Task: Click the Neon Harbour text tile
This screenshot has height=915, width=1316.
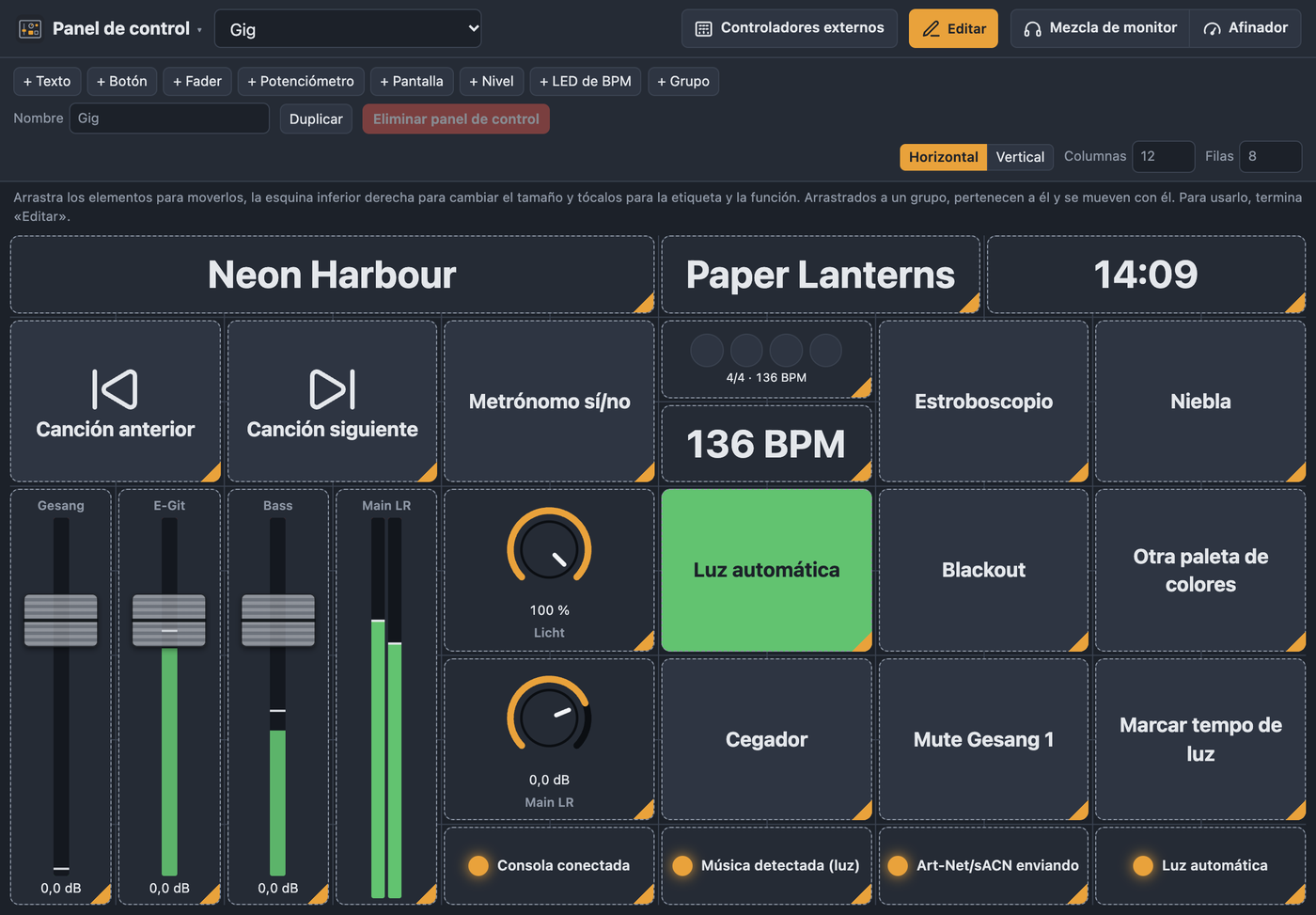Action: (332, 275)
